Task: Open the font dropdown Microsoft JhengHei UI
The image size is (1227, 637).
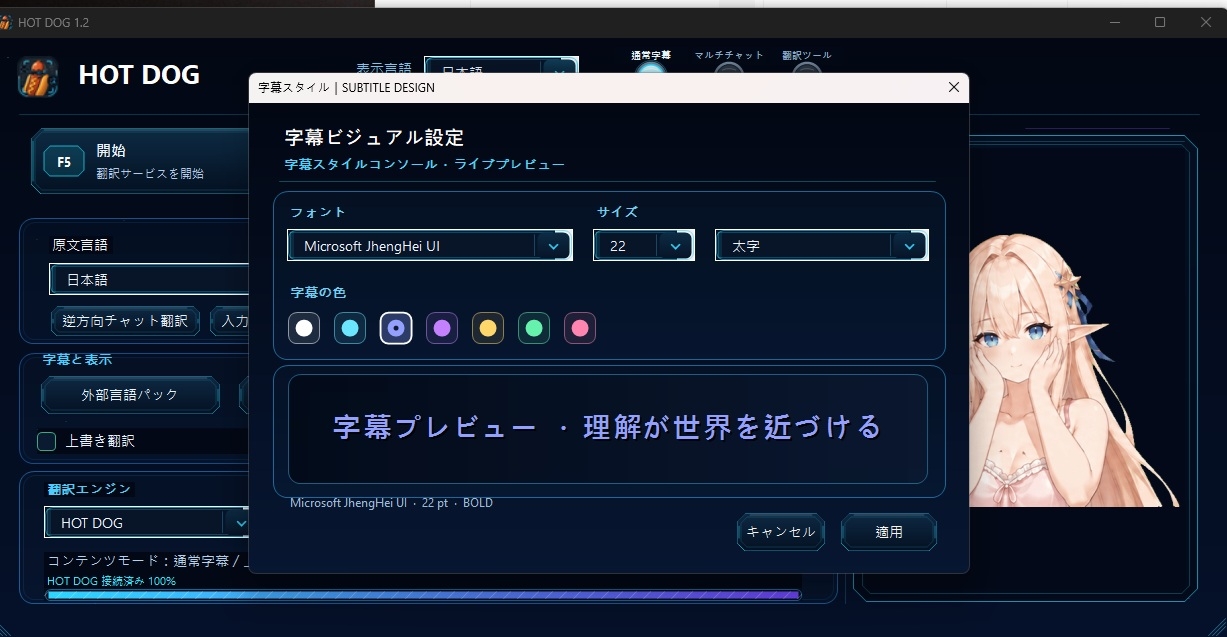Action: [x=429, y=246]
